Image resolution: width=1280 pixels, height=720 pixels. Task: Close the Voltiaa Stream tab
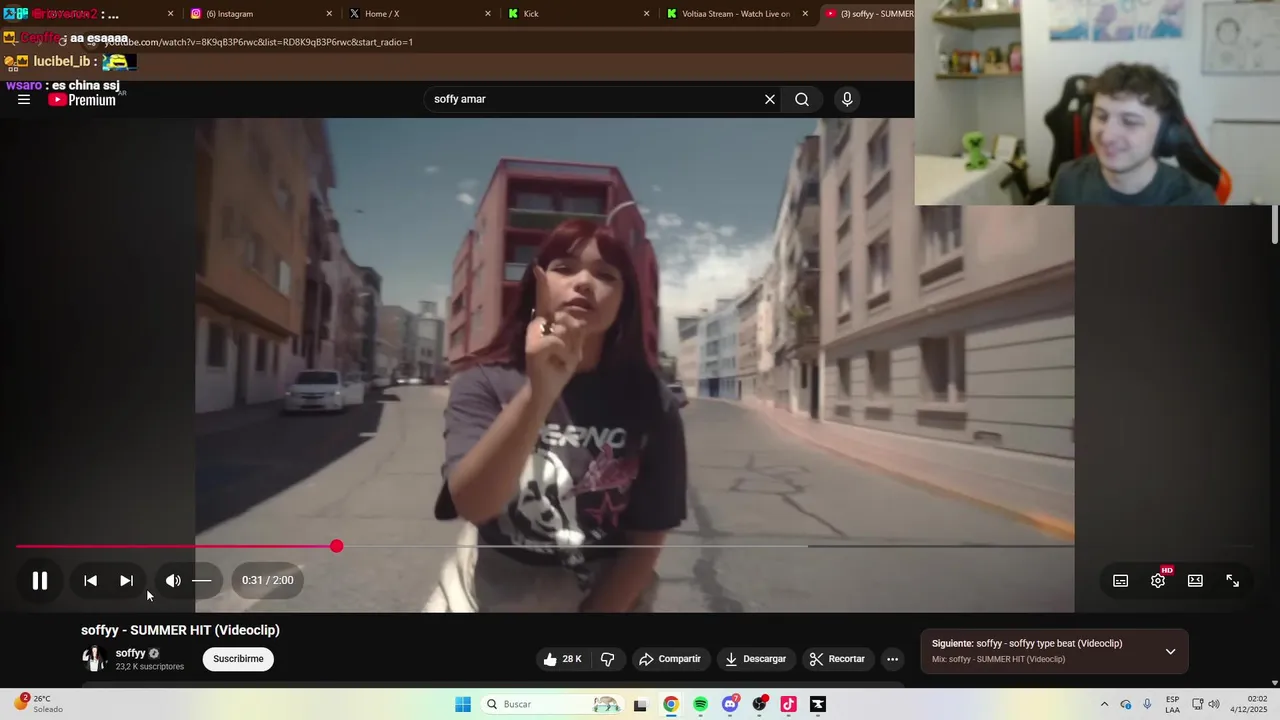tap(805, 14)
